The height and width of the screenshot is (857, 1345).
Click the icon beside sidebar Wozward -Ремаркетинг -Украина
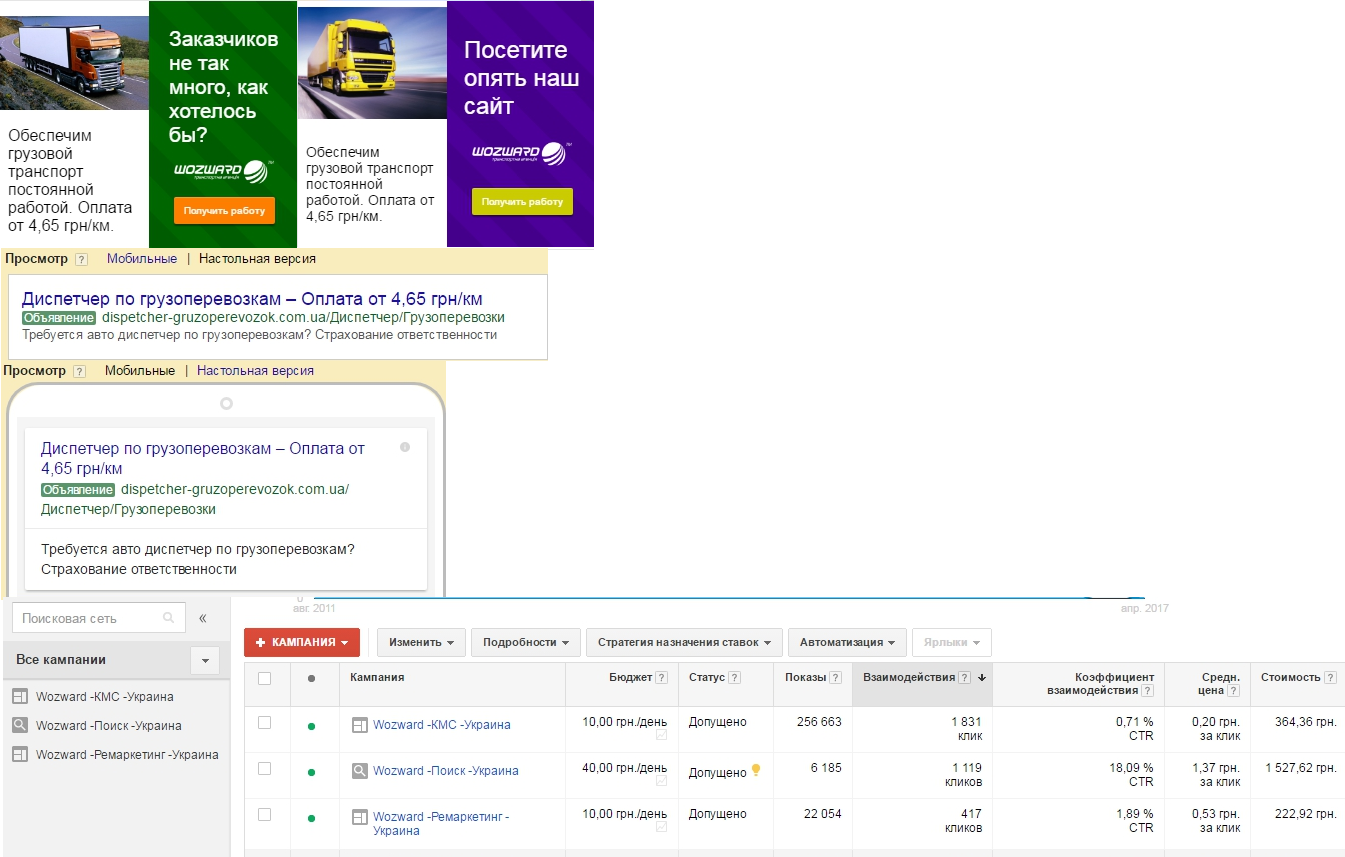[x=20, y=755]
